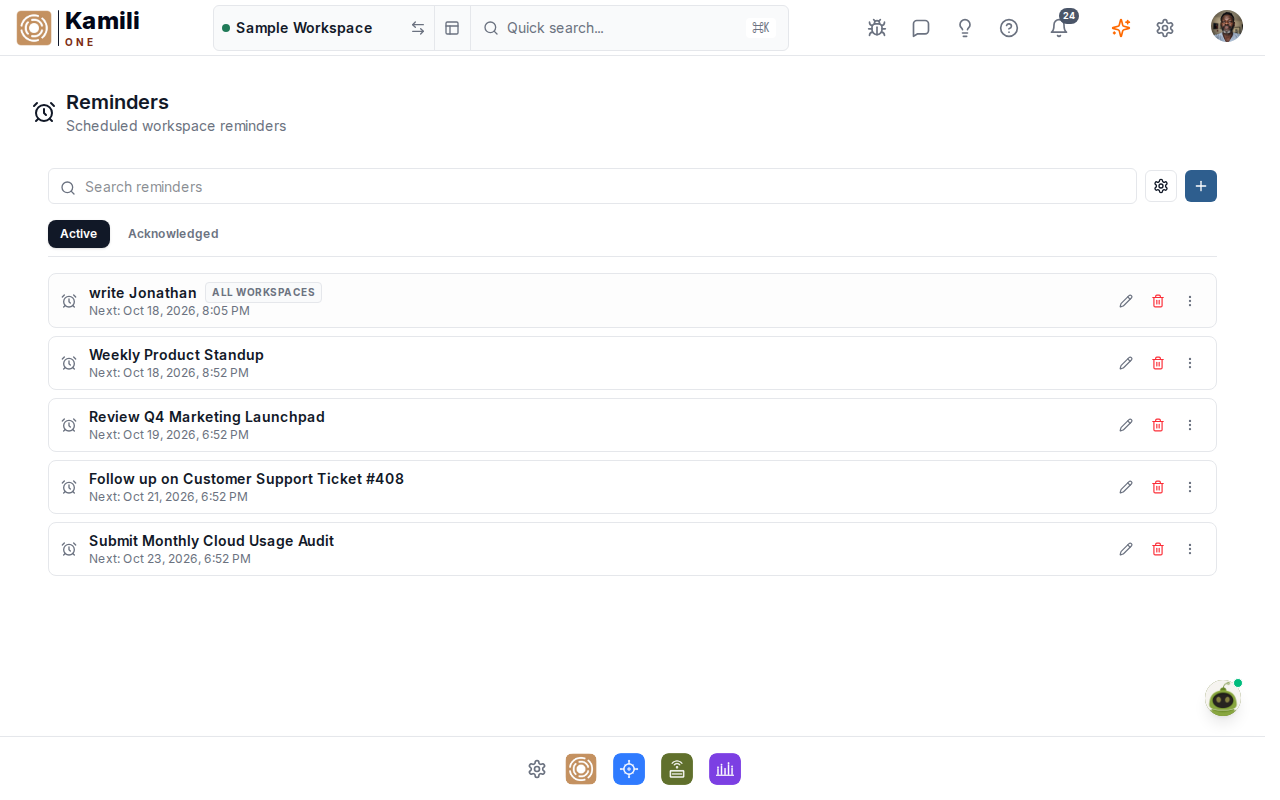The height and width of the screenshot is (800, 1280).
Task: Edit the Weekly Product Standup reminder
Action: (1126, 363)
